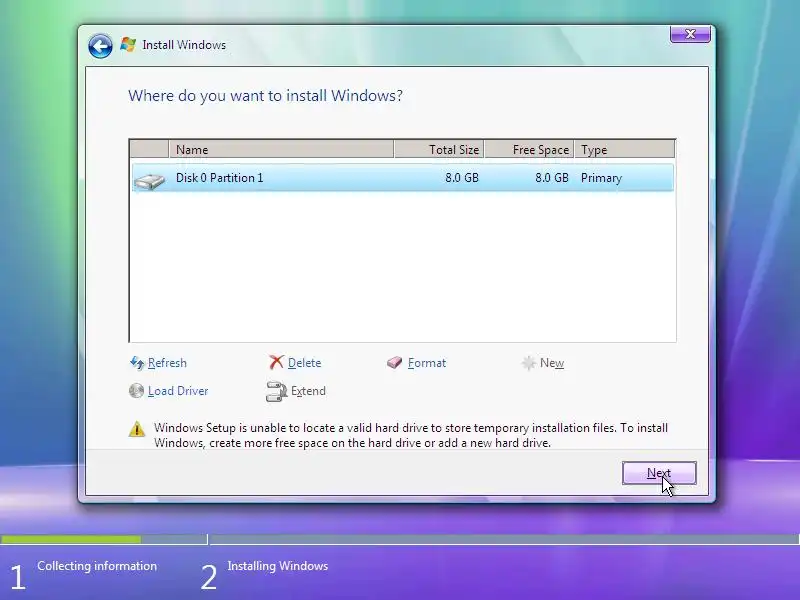Sort by the Type column header
This screenshot has width=800, height=600.
coord(624,149)
